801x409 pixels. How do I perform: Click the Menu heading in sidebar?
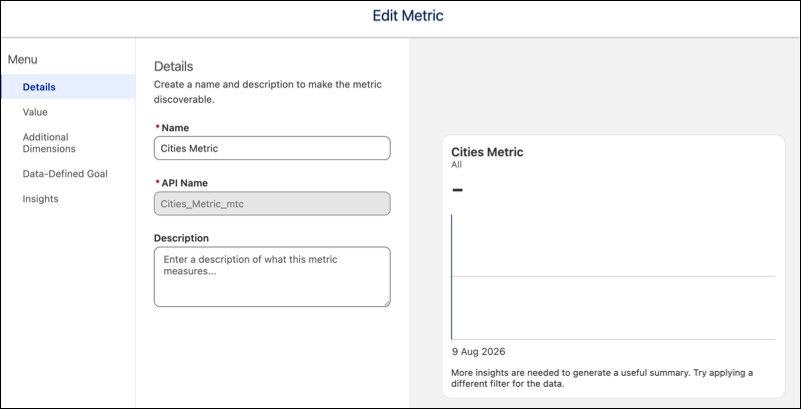pos(22,60)
